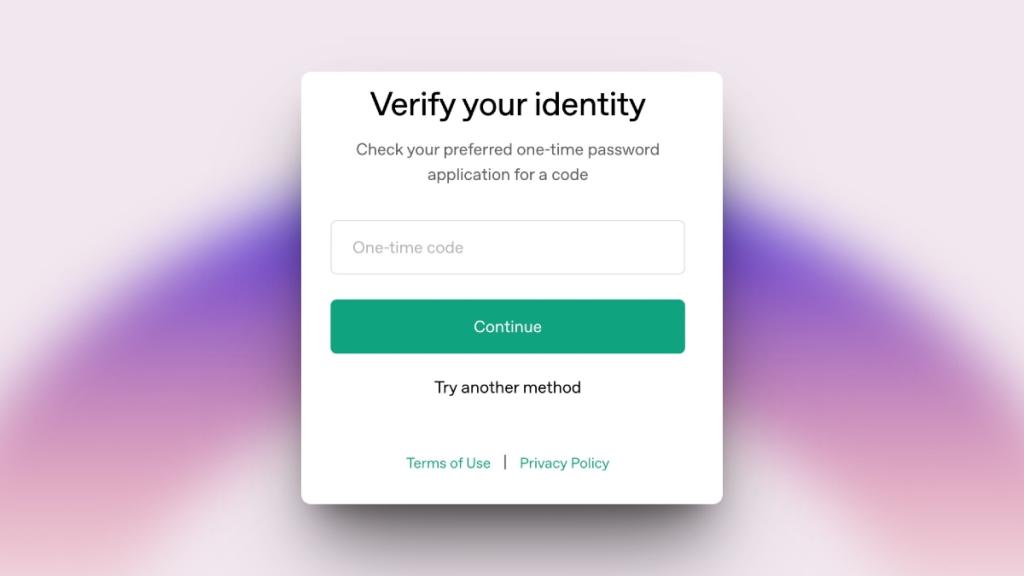Click the vertical separator between footer links
1024x576 pixels.
(x=505, y=462)
